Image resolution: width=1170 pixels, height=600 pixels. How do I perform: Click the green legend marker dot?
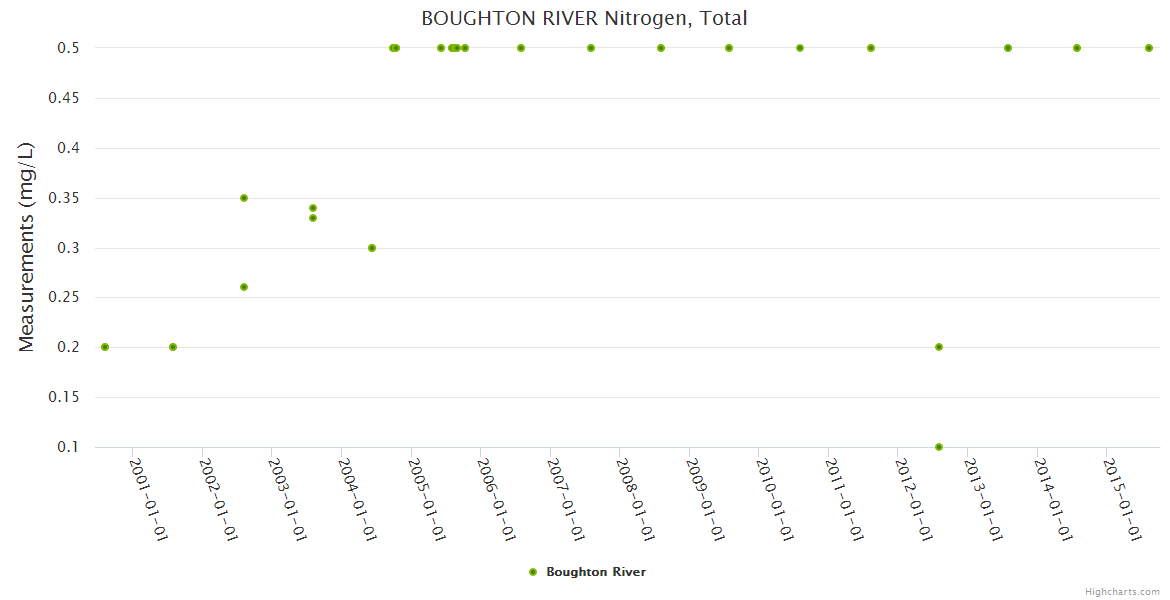coord(533,572)
